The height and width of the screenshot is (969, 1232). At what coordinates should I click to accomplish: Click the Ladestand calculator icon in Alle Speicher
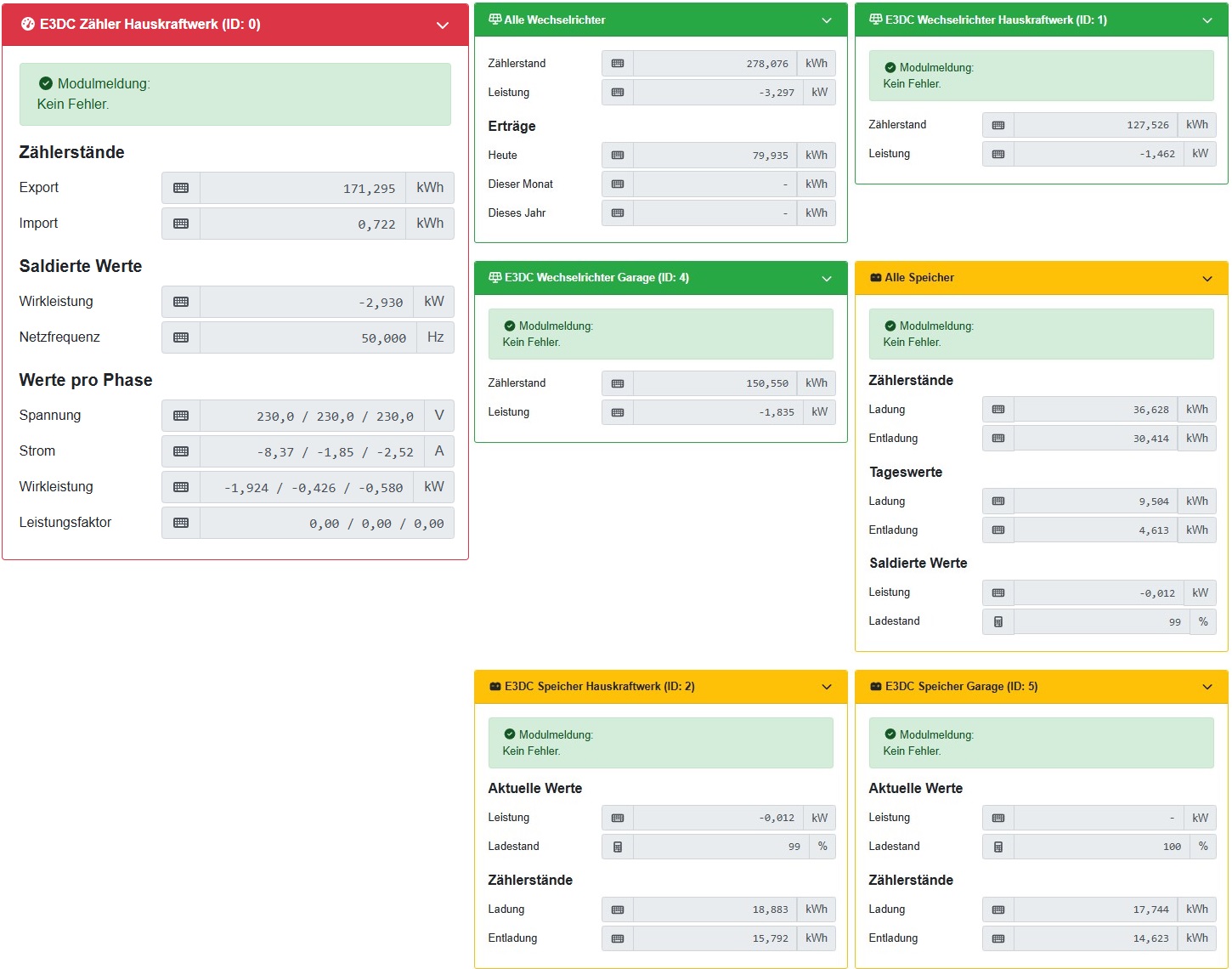[998, 621]
